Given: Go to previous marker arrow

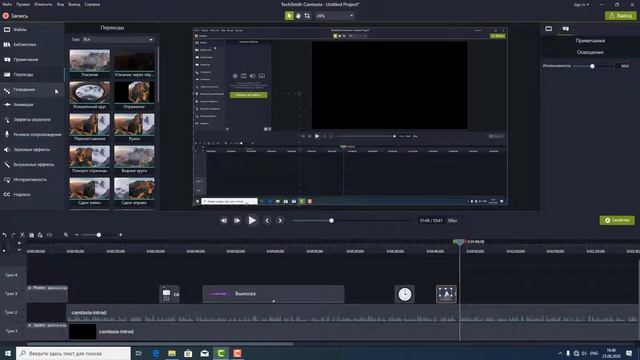Looking at the screenshot, I should click(267, 220).
